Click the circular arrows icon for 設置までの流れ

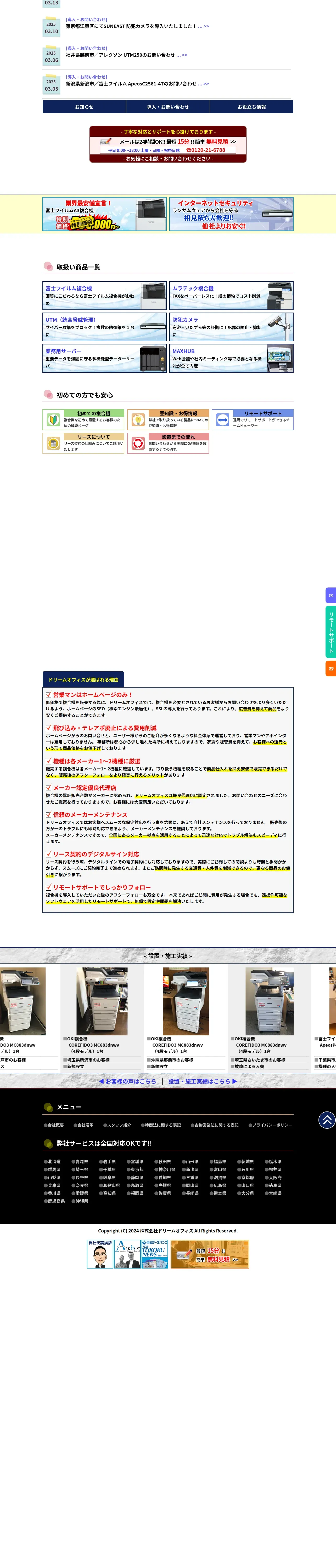coord(138,443)
